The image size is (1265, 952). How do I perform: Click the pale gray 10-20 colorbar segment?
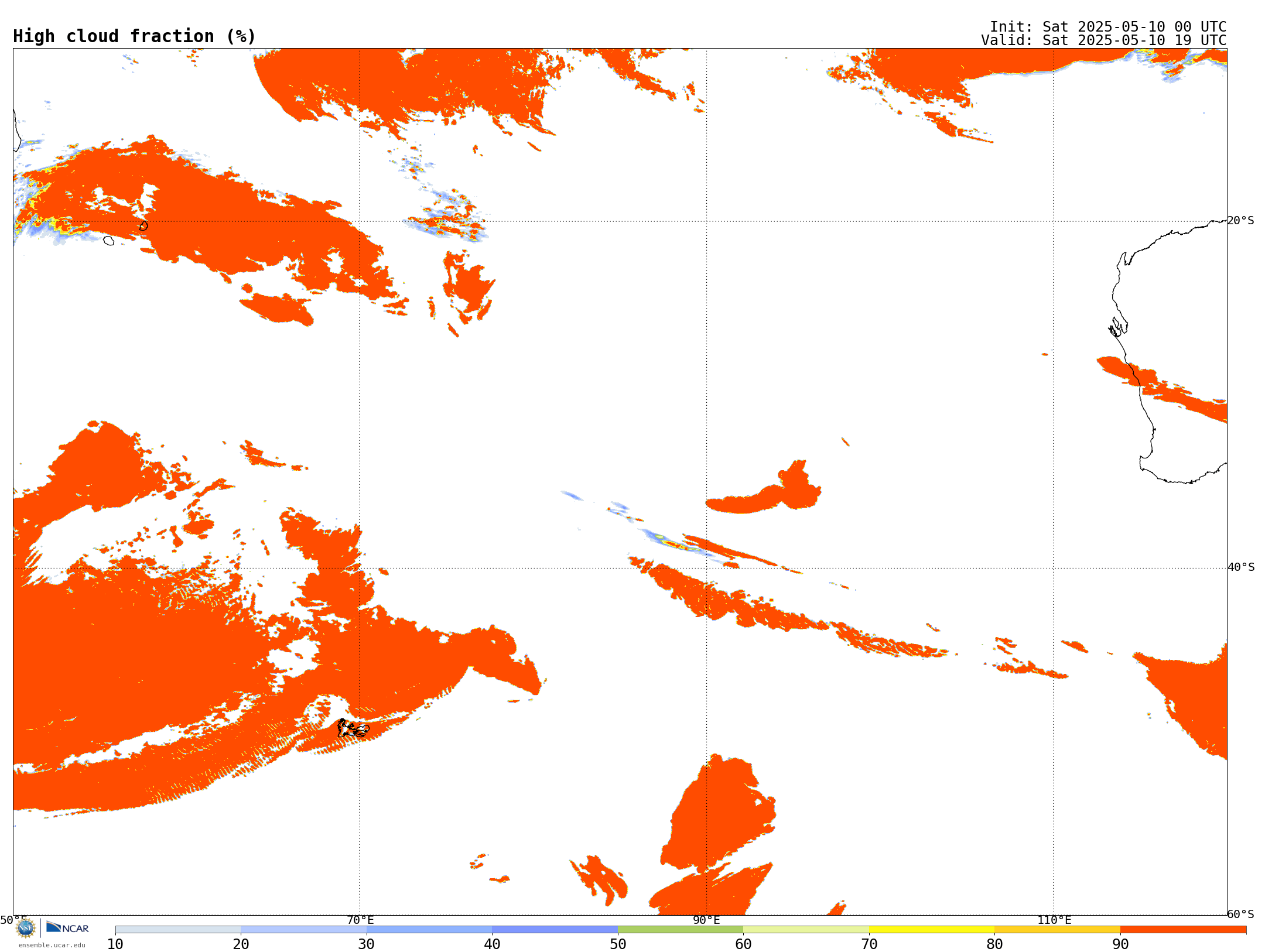coord(178,929)
